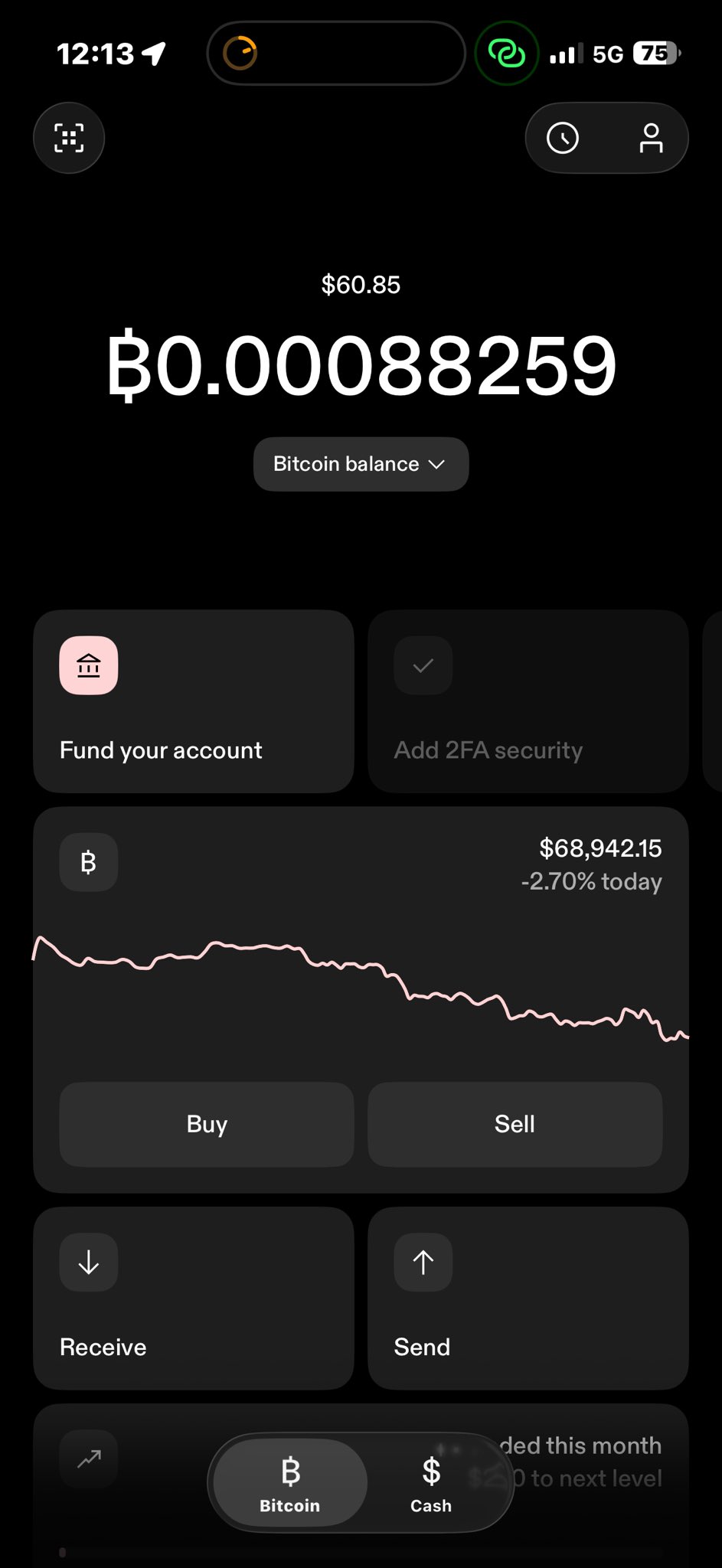Tap the QR code scanner icon
This screenshot has width=722, height=1568.
[69, 138]
